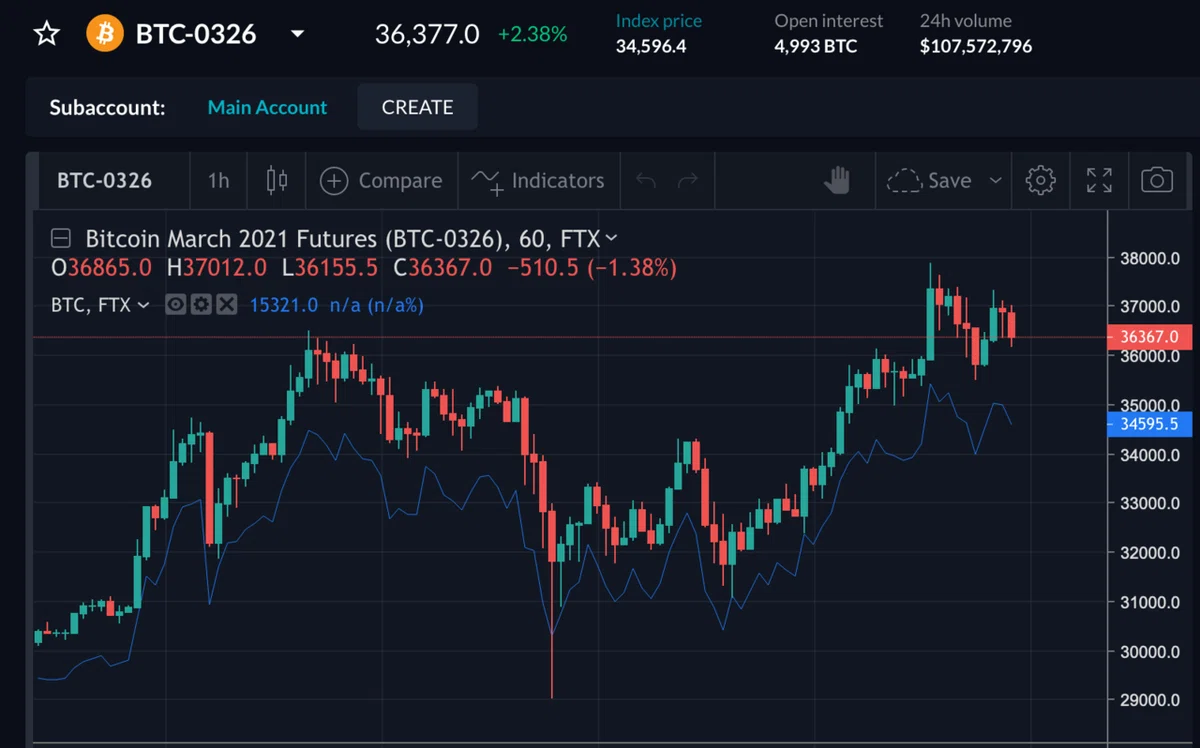The width and height of the screenshot is (1200, 748).
Task: Click the Index price label
Action: pos(659,21)
